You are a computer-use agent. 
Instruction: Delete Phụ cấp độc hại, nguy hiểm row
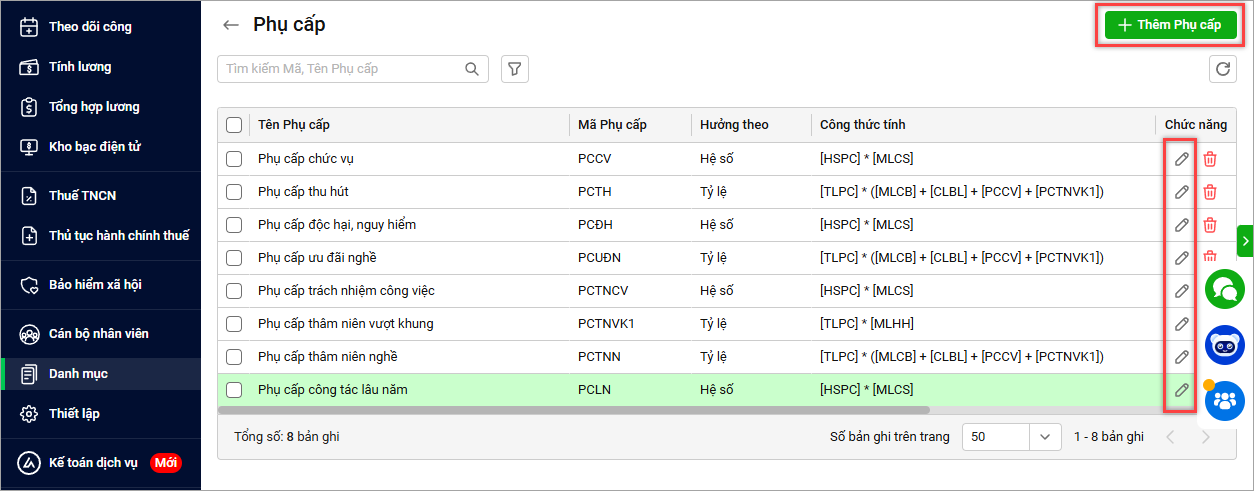click(x=1210, y=225)
